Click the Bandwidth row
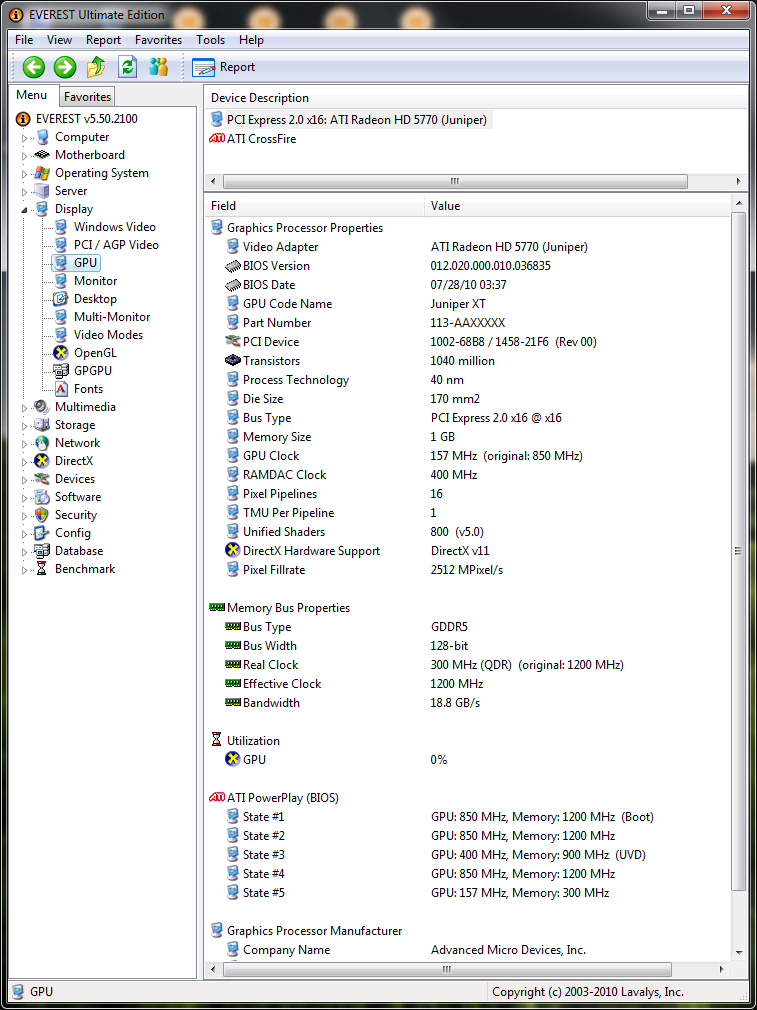The height and width of the screenshot is (1010, 757). [x=468, y=703]
